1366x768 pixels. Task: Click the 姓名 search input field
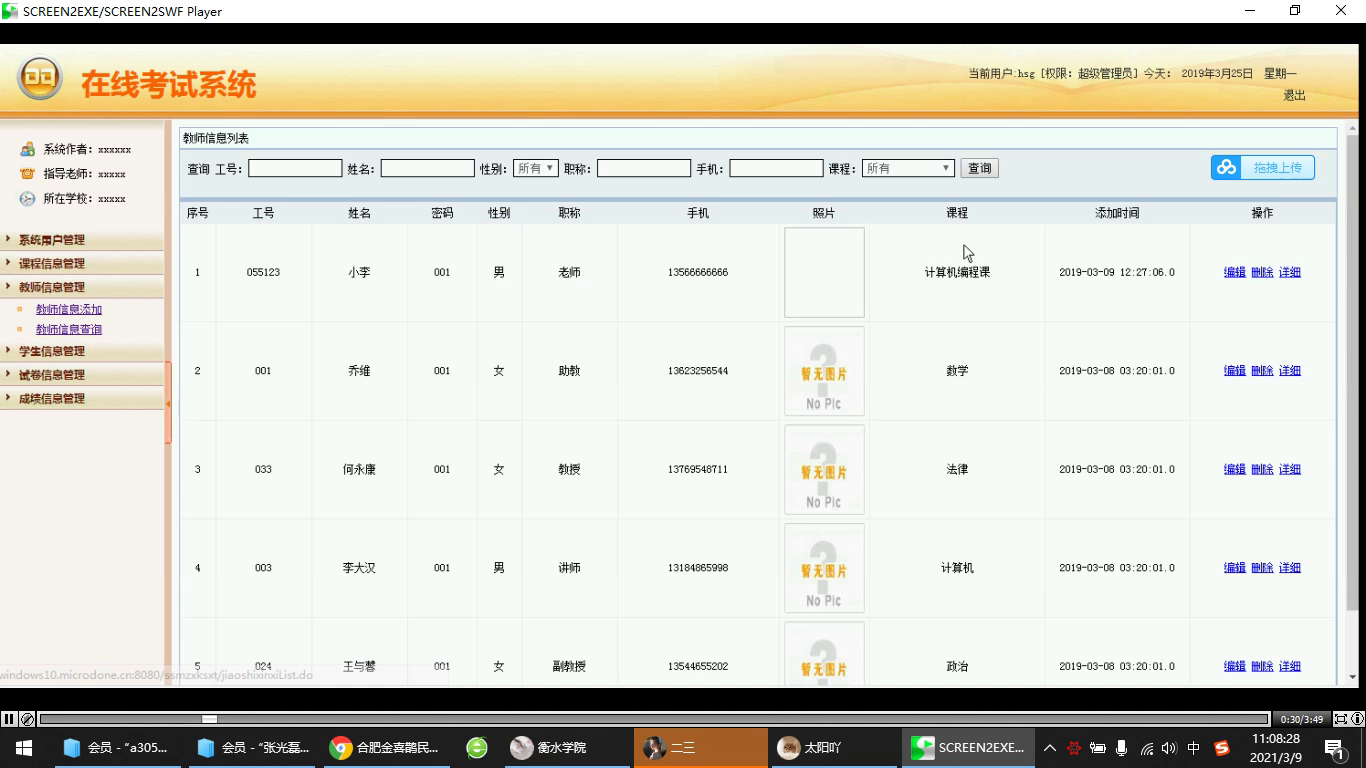[x=427, y=168]
